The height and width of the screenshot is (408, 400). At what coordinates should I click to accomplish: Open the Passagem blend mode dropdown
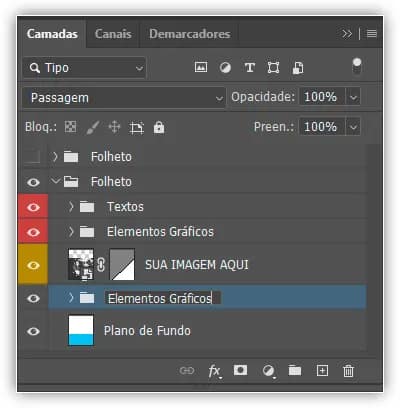point(124,98)
